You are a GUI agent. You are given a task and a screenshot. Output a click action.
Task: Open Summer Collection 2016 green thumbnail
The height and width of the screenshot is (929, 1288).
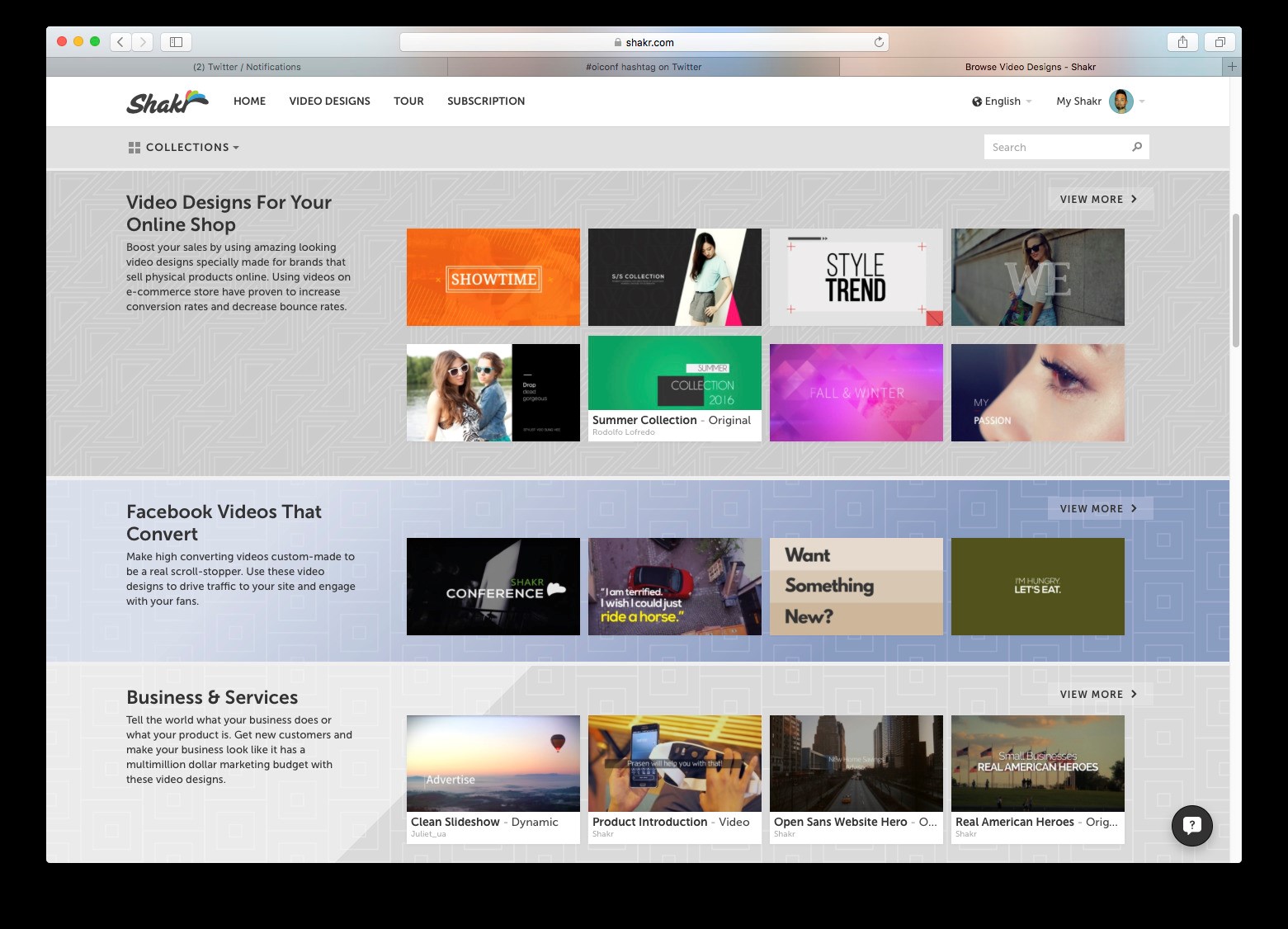click(675, 373)
